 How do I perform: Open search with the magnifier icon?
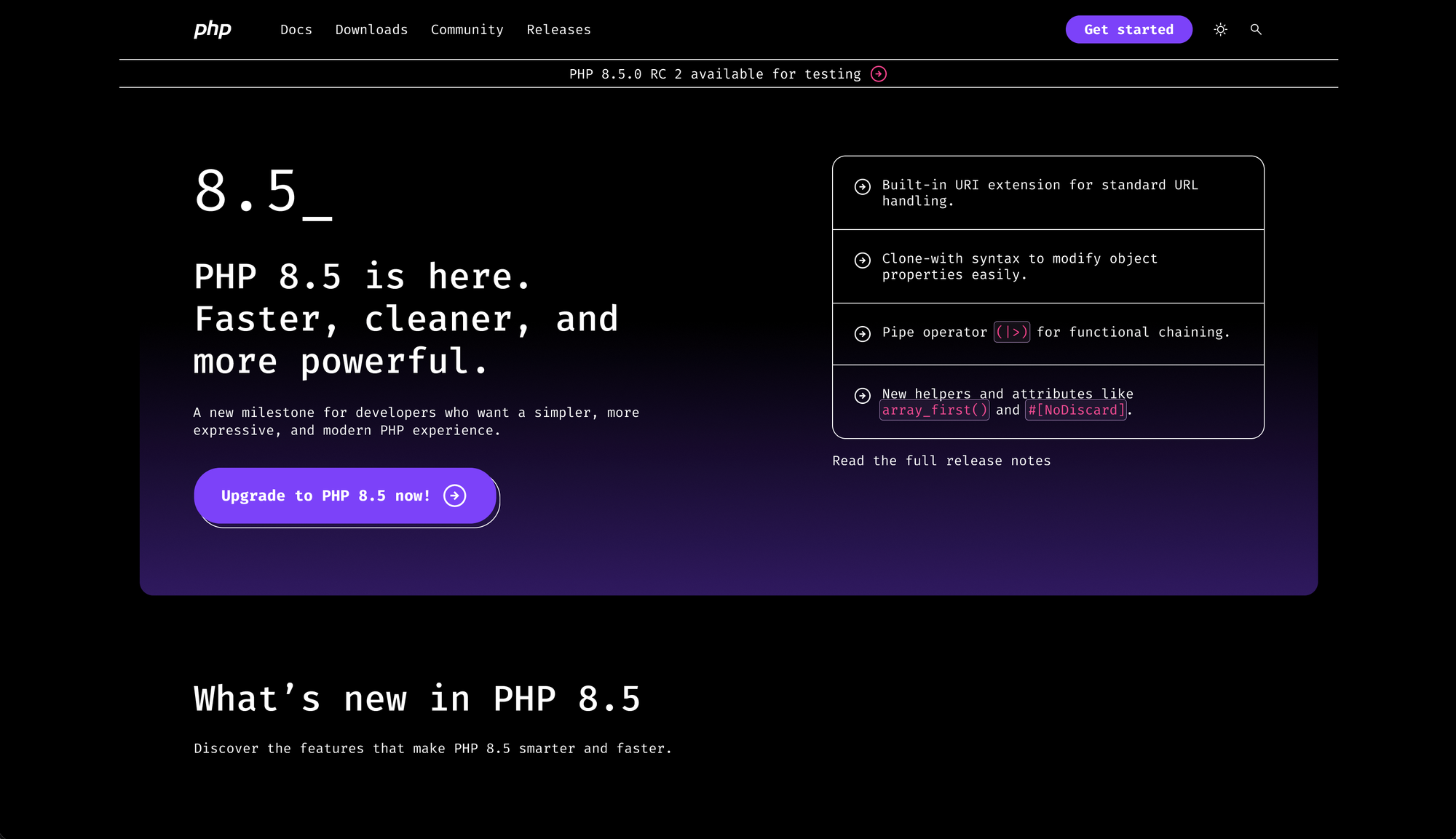pos(1256,29)
